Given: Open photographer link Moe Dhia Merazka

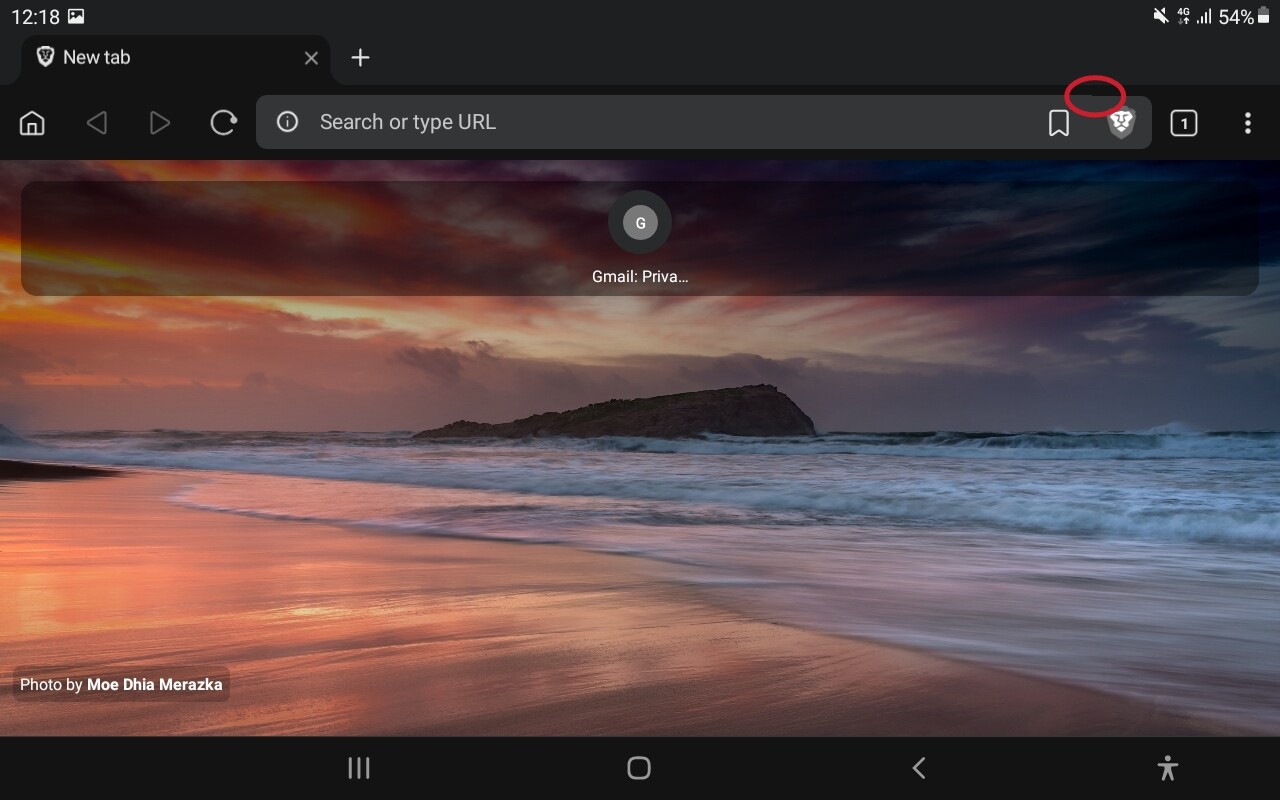Looking at the screenshot, I should click(155, 685).
